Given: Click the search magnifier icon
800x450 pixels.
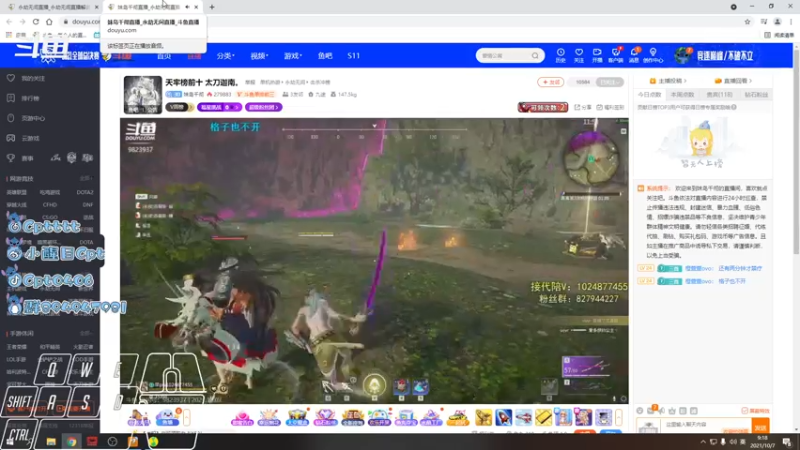Looking at the screenshot, I should [535, 56].
